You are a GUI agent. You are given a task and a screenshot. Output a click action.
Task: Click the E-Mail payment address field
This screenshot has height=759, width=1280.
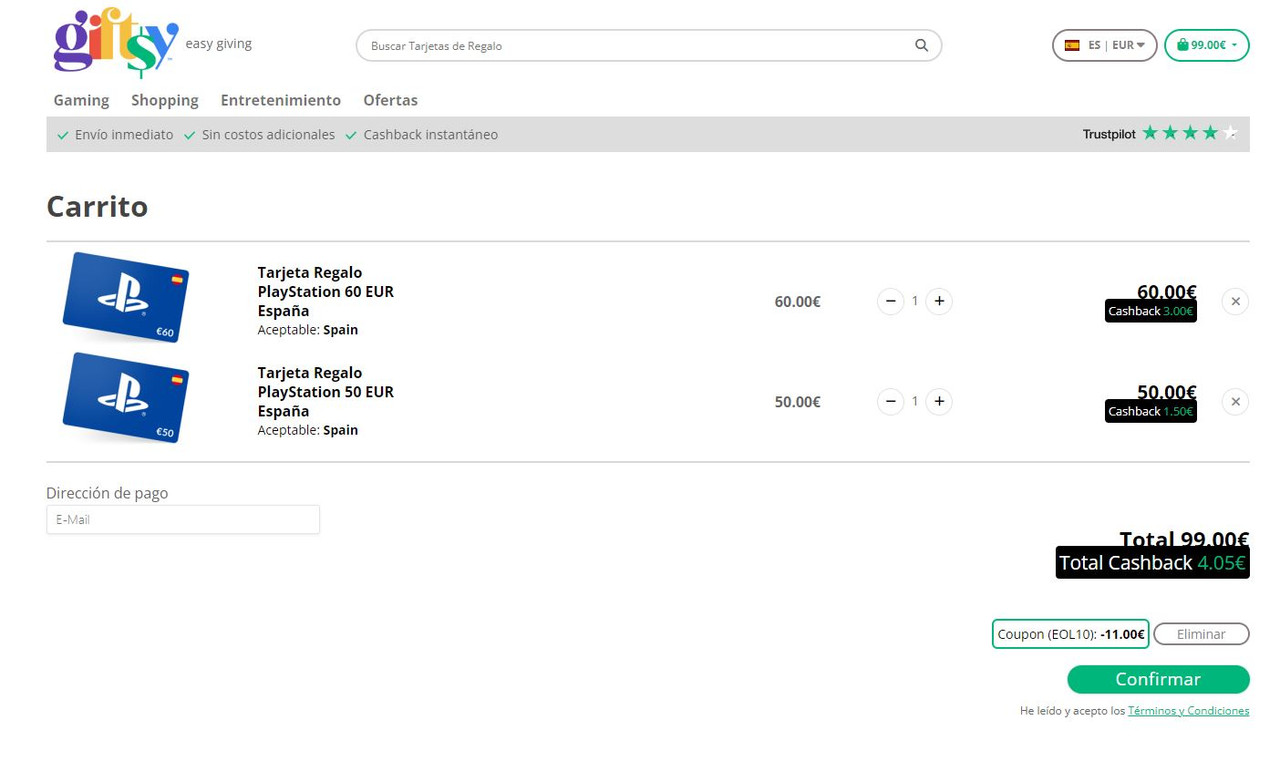[183, 519]
